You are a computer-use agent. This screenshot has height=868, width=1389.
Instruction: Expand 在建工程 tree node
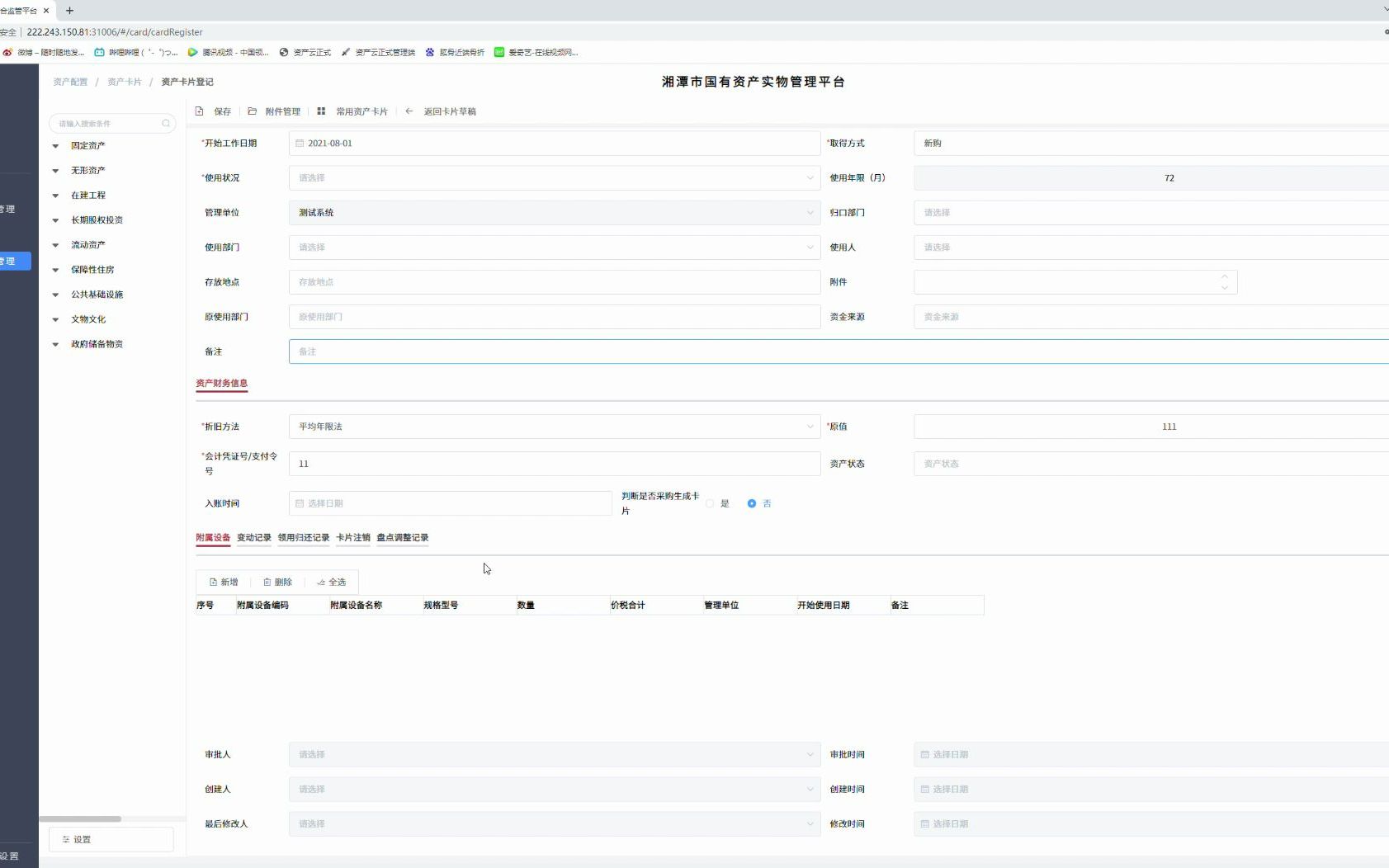coord(55,196)
